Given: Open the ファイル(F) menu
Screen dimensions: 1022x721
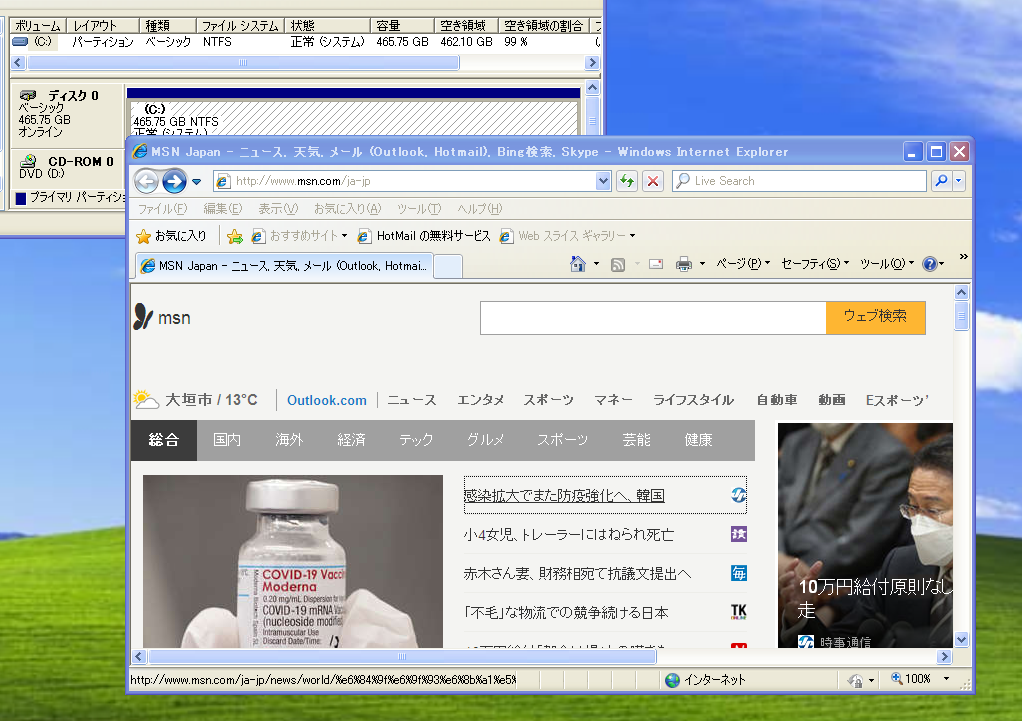Looking at the screenshot, I should [162, 209].
